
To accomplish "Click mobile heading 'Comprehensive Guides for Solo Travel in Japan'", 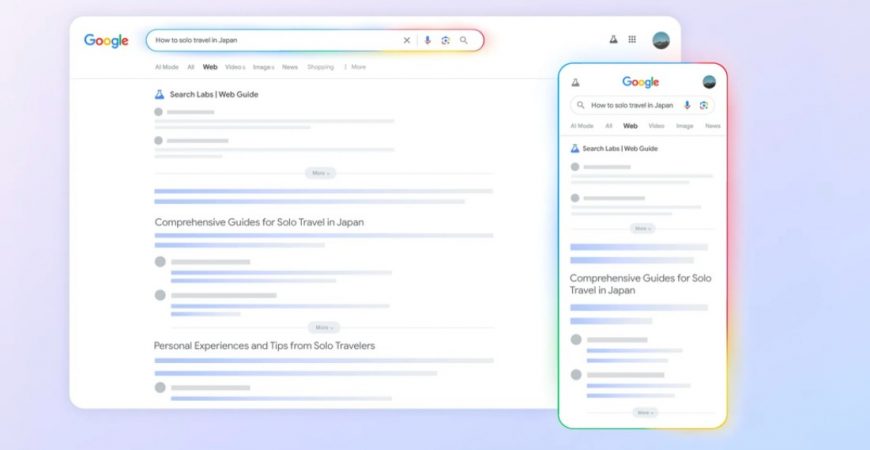I will (640, 284).
